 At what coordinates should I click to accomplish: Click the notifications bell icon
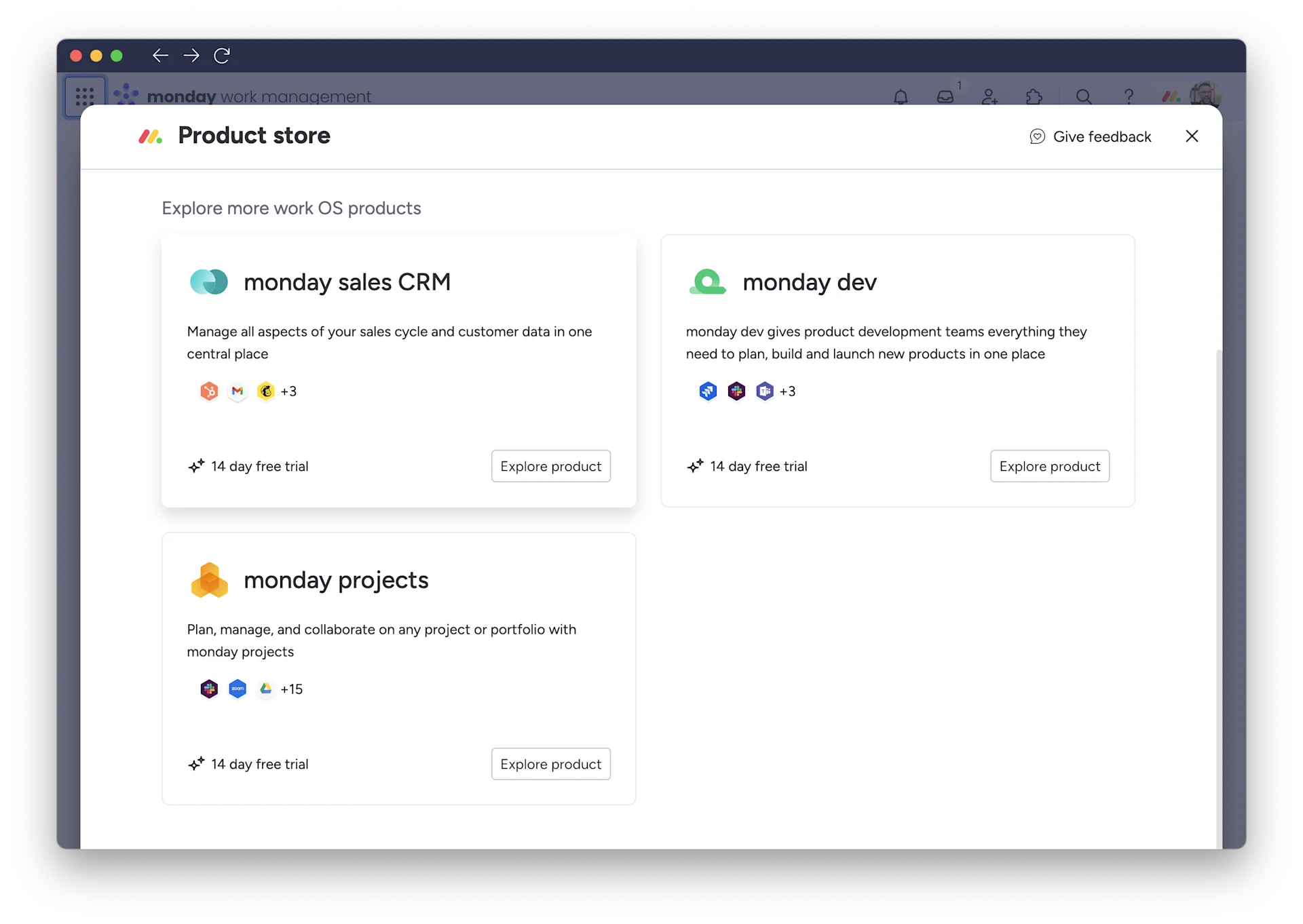click(901, 97)
